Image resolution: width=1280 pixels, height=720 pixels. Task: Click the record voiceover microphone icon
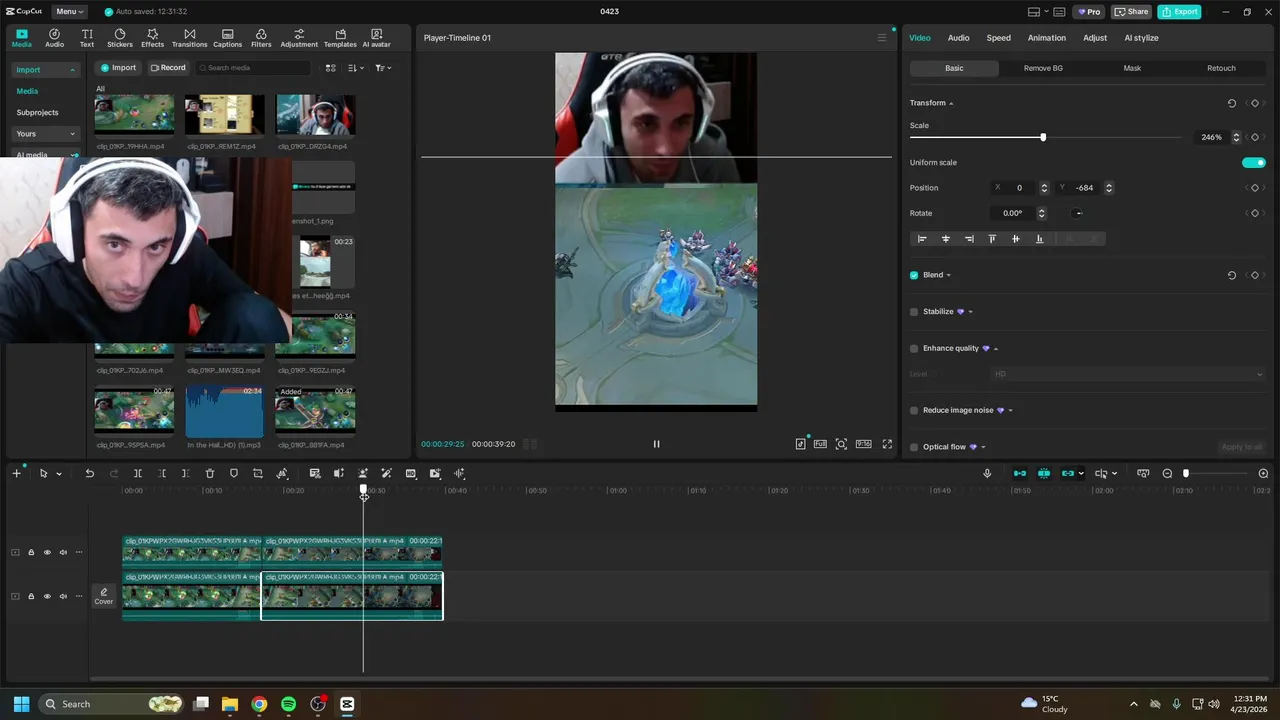click(987, 473)
